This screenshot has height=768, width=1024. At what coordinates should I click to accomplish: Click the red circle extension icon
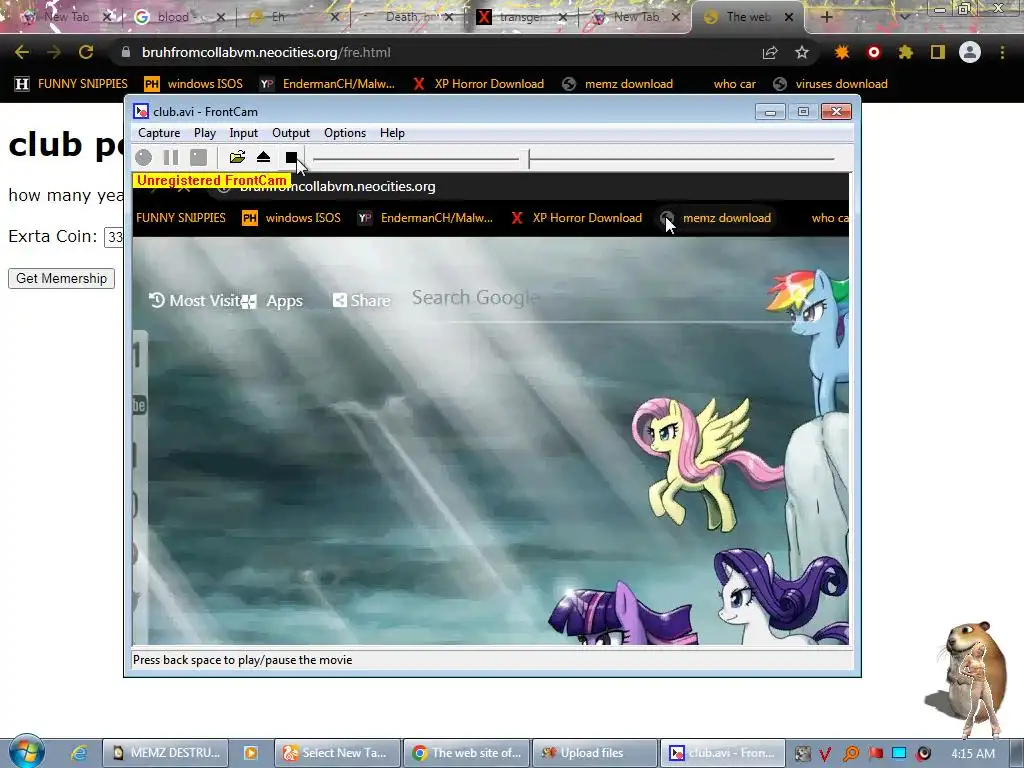[x=874, y=52]
